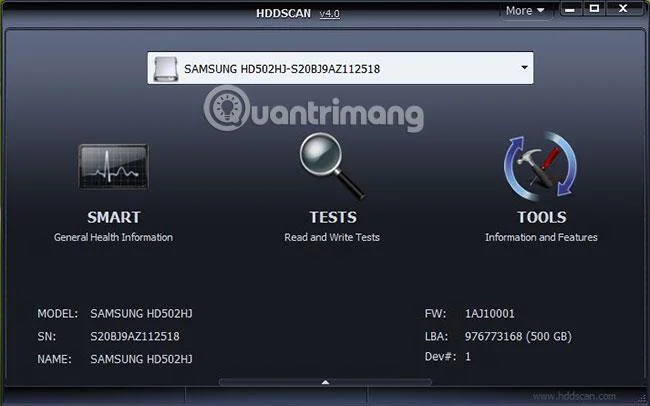Select drive SAMSUNG HD502HJ-S20BJ9AZ112518 in selector
The height and width of the screenshot is (406, 650).
(340, 68)
